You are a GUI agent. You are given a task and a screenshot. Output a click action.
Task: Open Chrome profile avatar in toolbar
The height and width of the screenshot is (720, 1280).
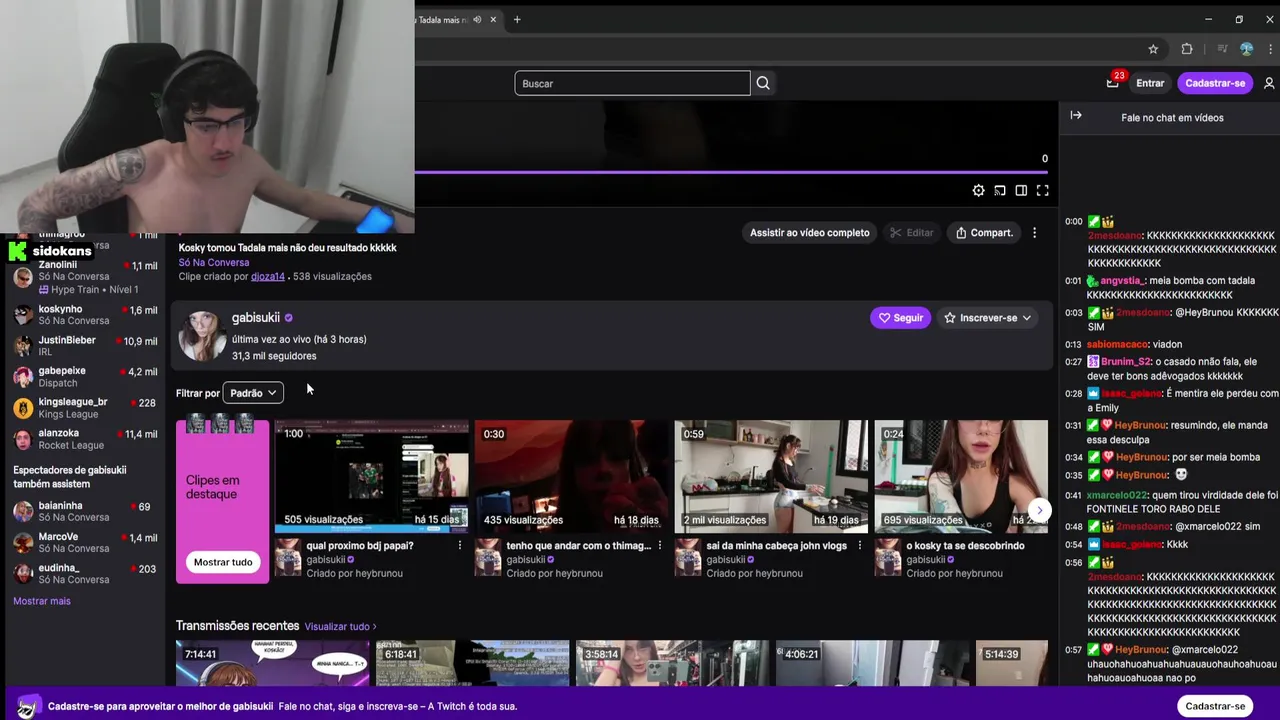(x=1246, y=49)
